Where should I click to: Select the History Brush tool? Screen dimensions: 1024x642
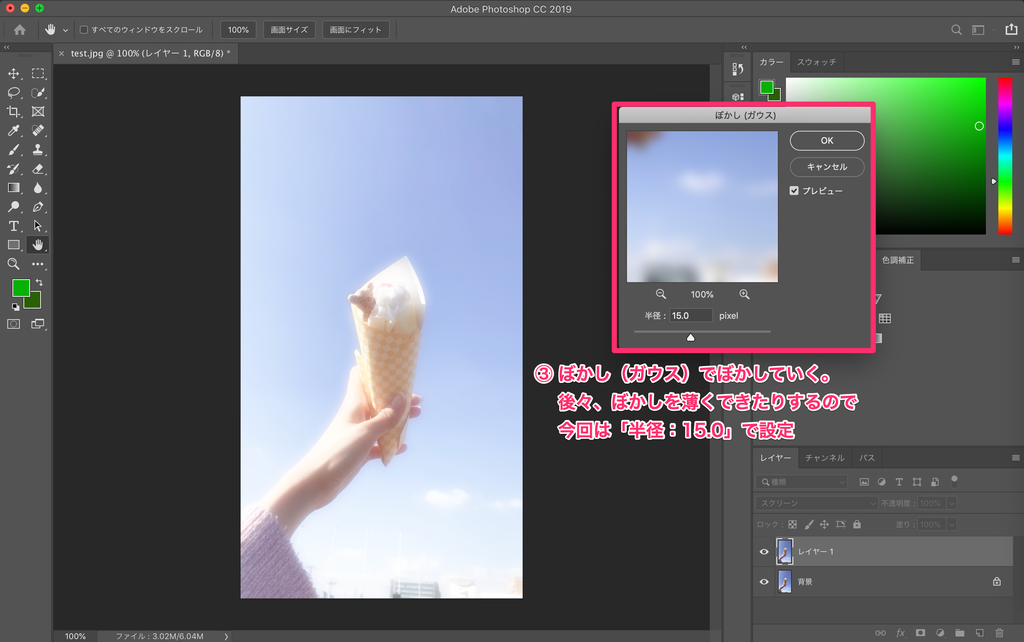coord(13,169)
